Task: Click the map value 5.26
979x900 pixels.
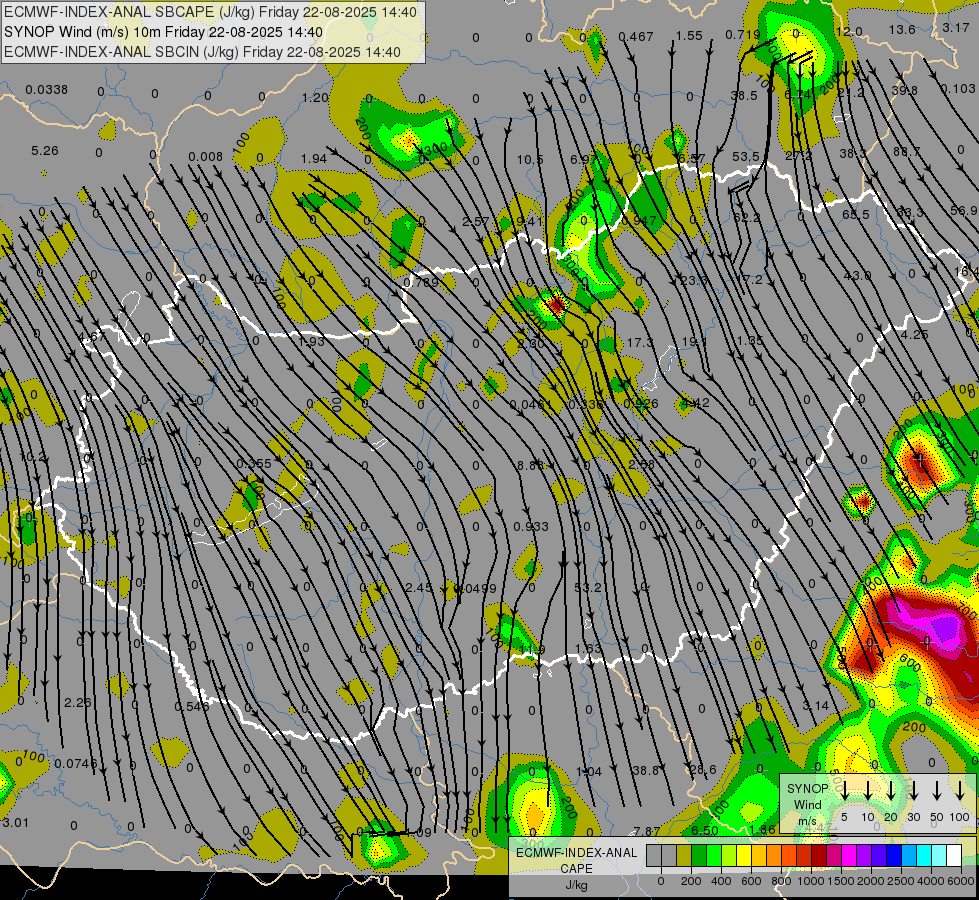Action: click(x=45, y=151)
